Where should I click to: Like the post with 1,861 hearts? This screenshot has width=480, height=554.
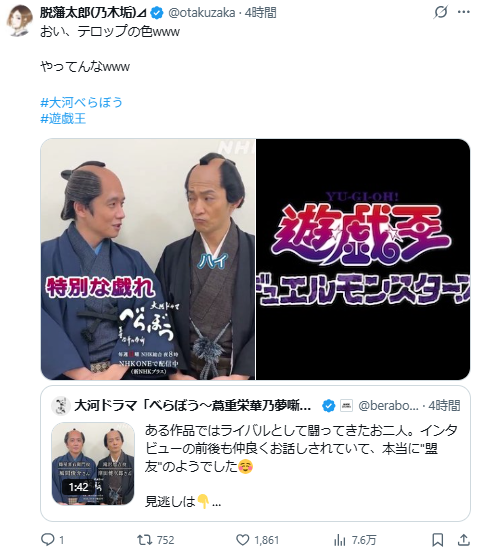[243, 540]
